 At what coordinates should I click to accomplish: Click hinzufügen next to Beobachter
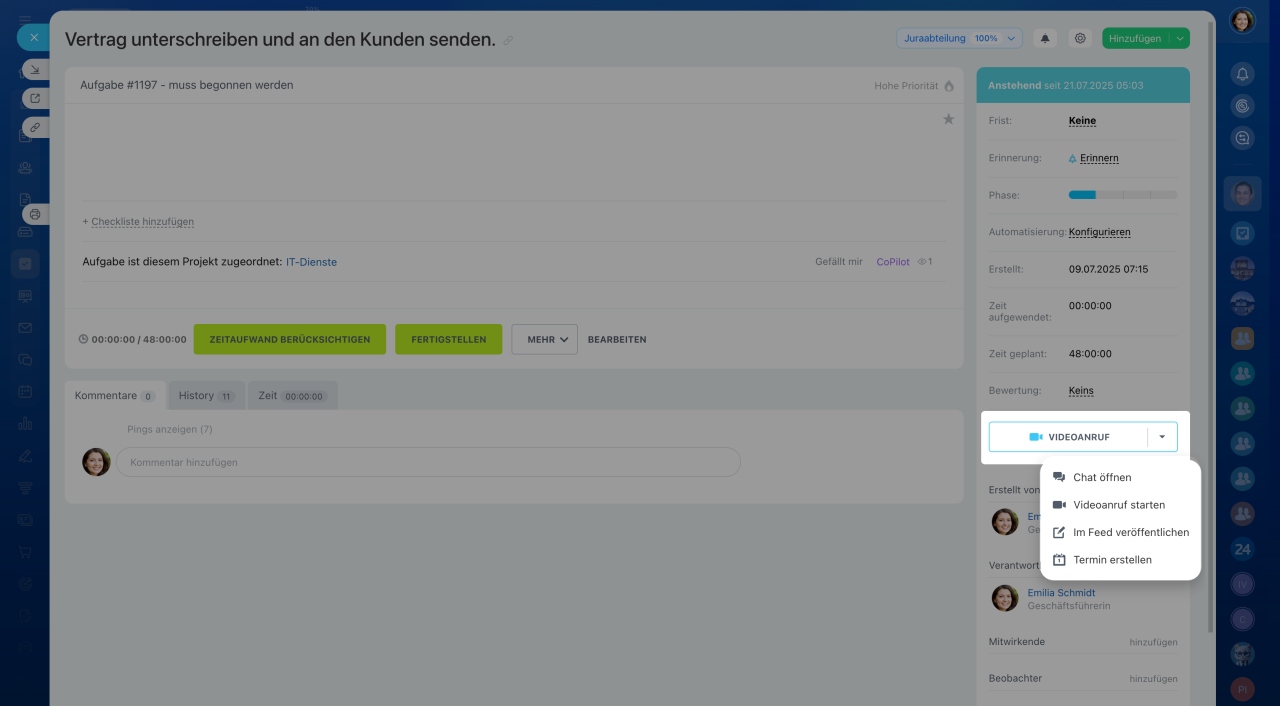(x=1153, y=678)
